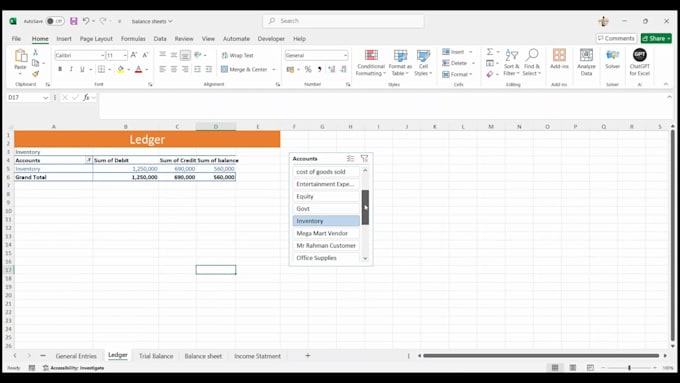Select Office Supplies in slicer
680x383 pixels.
326,258
